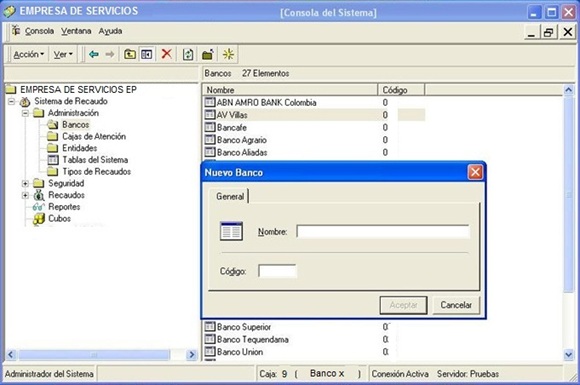Go up one level folder icon
Screen dimensions: 580x385
(129, 54)
